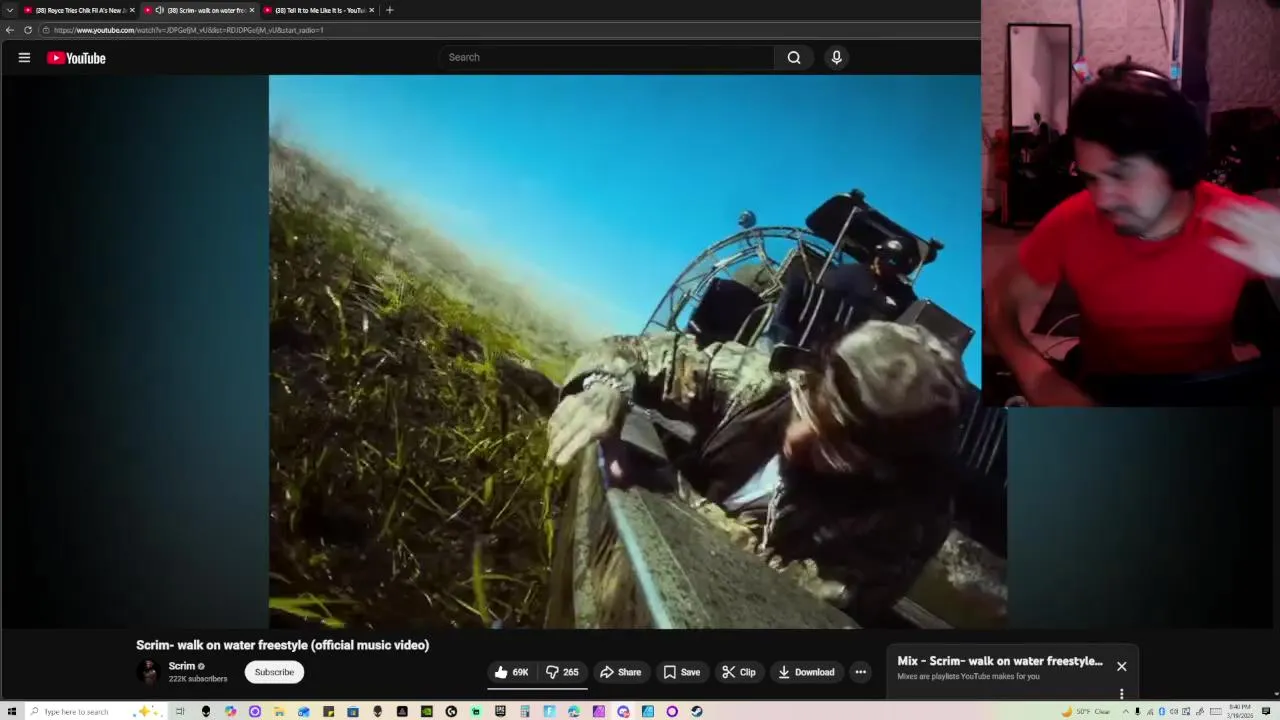Viewport: 1280px width, 720px height.
Task: Click the Mix - Scrim walk on water playlist title
Action: tap(1000, 661)
